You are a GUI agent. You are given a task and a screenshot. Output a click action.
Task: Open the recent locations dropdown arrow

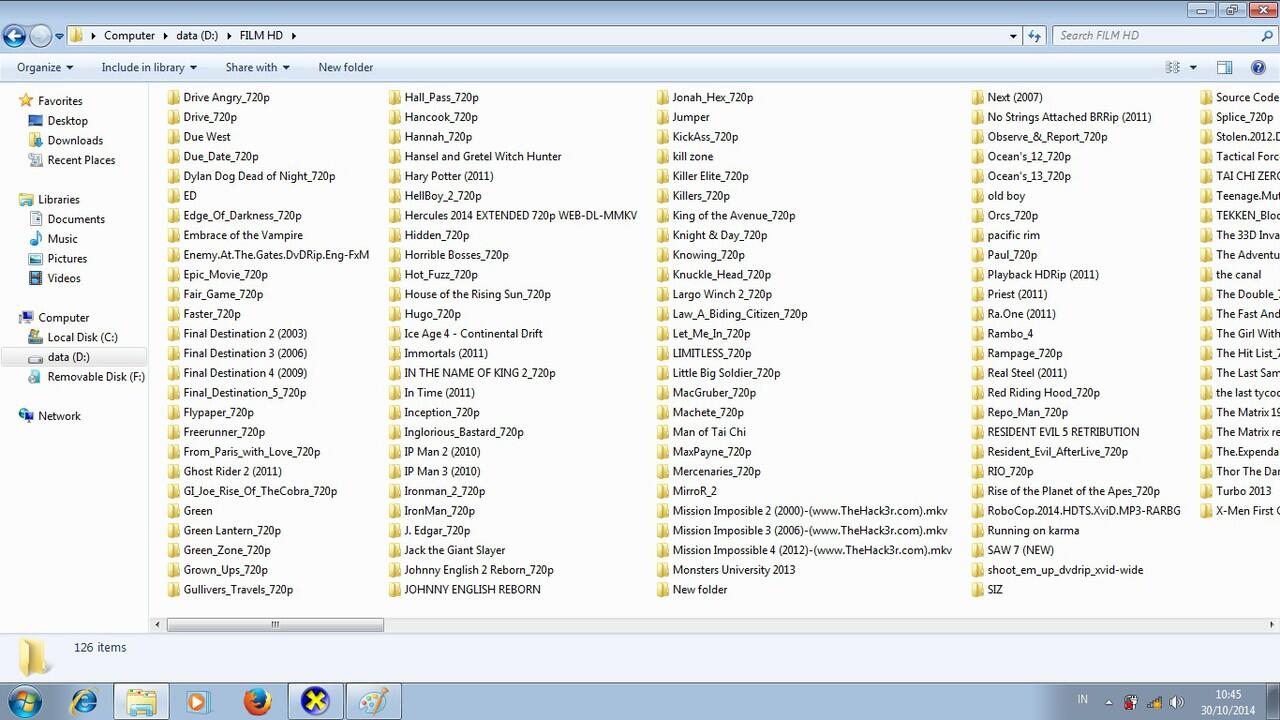pos(59,36)
